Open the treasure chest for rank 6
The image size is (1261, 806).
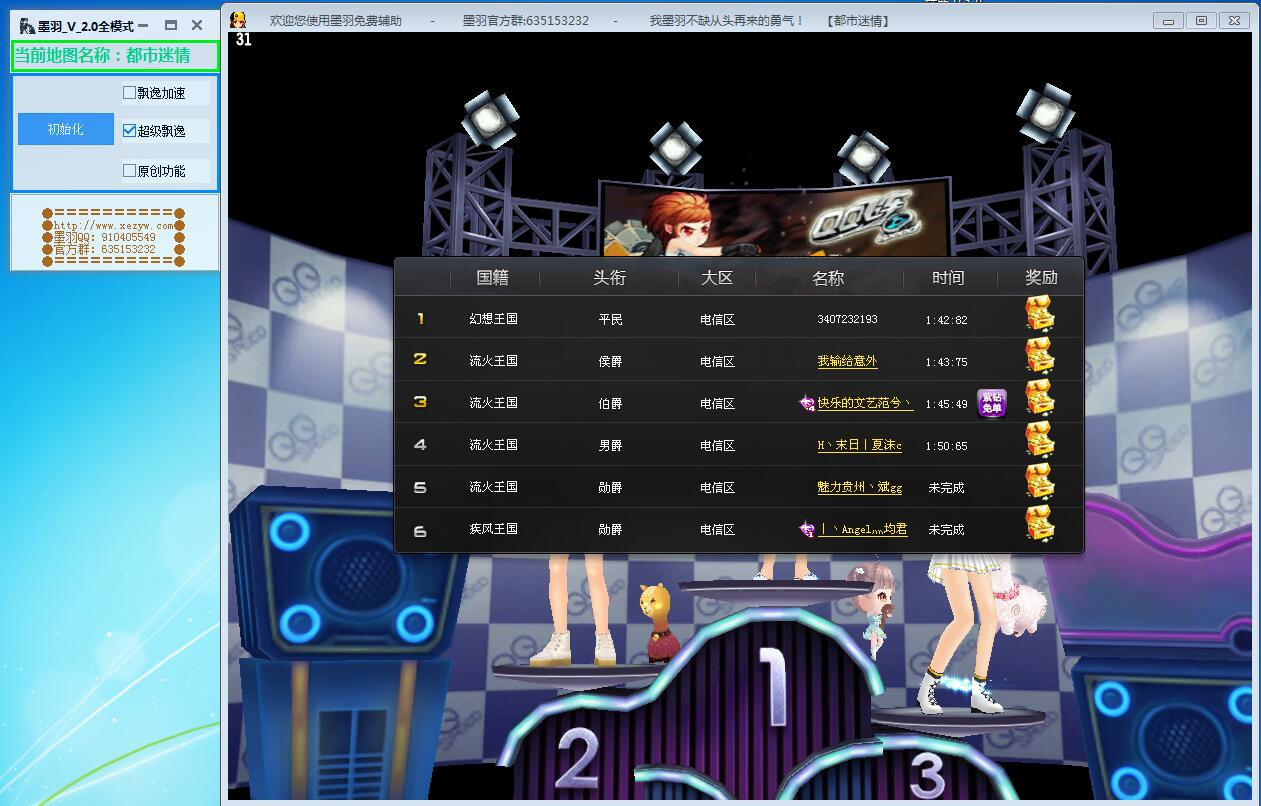[x=1040, y=524]
